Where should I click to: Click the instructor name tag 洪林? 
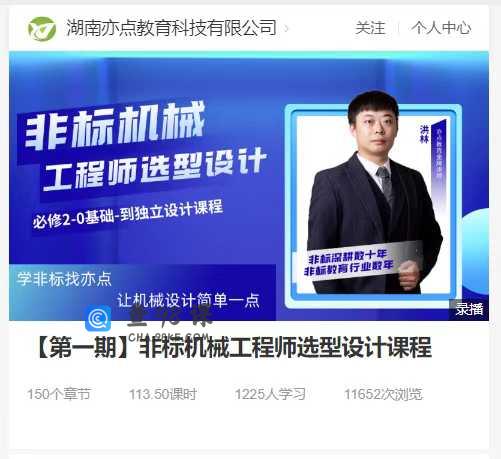(x=424, y=134)
